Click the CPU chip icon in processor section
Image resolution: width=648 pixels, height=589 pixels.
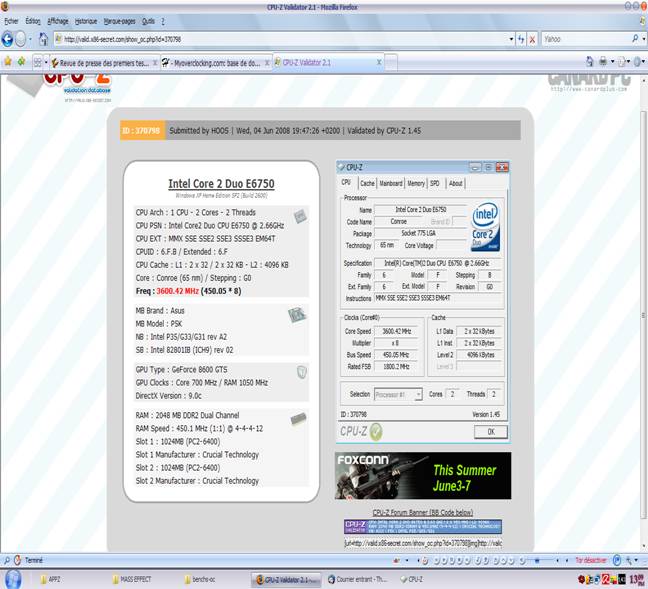tap(300, 216)
